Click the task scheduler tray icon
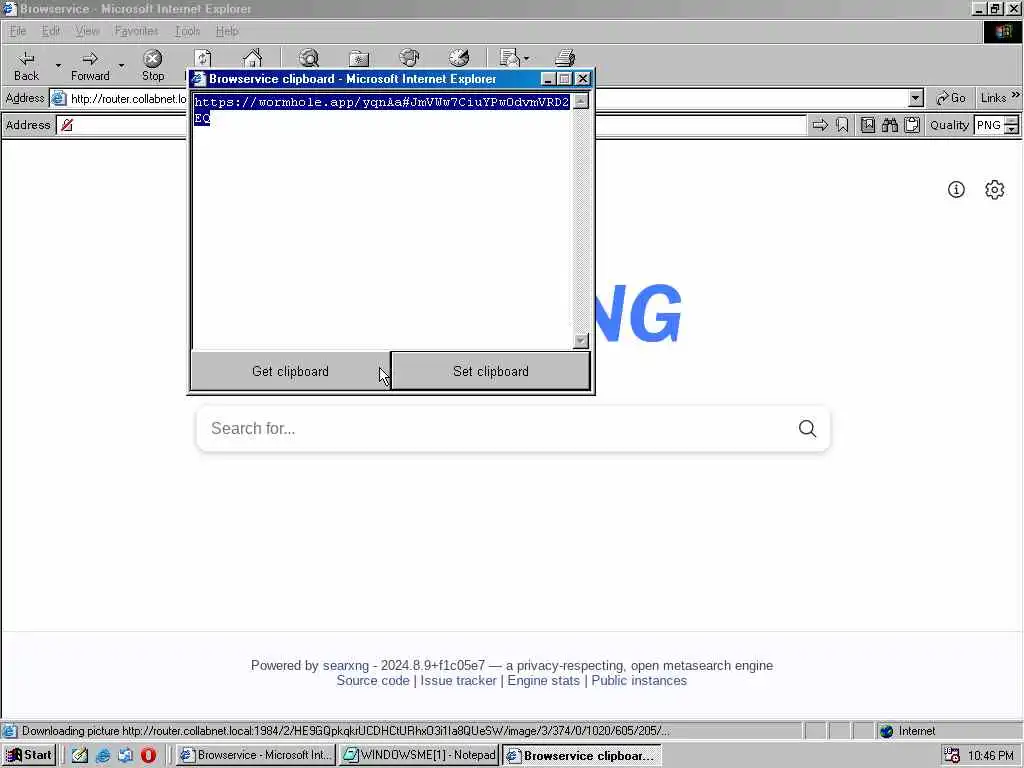The height and width of the screenshot is (768, 1024). pyautogui.click(x=952, y=755)
